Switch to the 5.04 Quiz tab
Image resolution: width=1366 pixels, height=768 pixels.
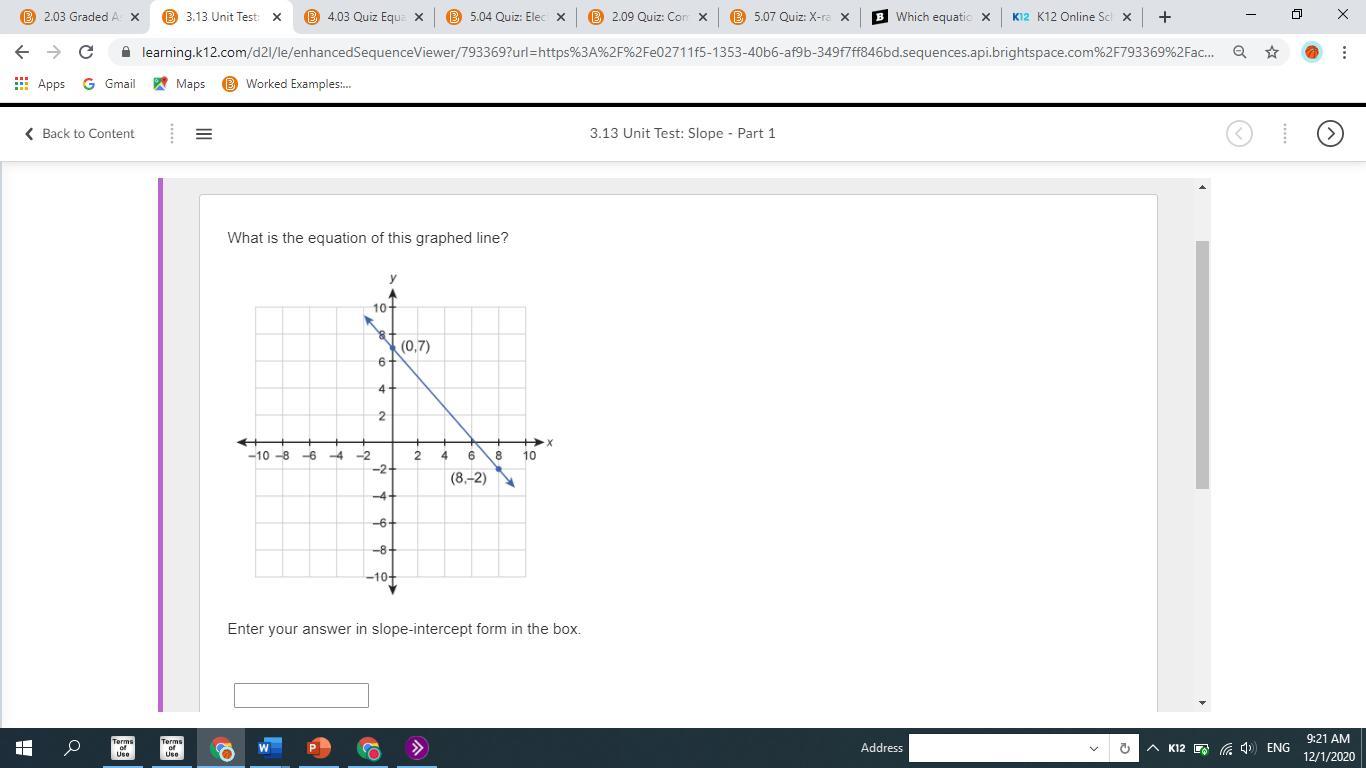coord(507,17)
